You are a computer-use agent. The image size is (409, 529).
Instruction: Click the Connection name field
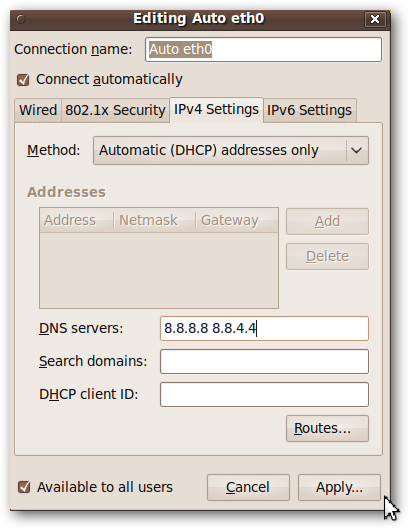[264, 50]
